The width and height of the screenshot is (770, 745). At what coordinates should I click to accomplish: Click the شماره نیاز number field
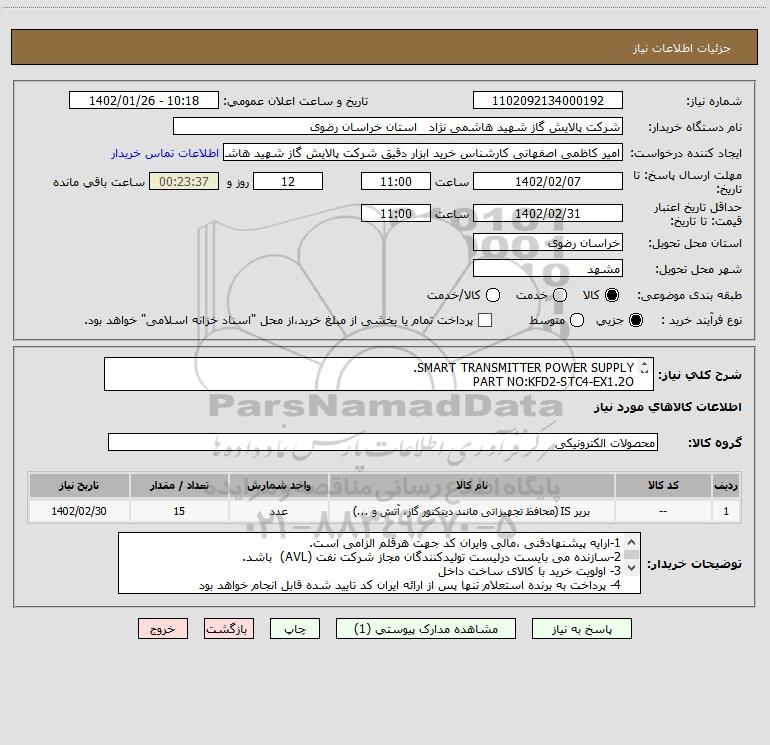[x=548, y=100]
